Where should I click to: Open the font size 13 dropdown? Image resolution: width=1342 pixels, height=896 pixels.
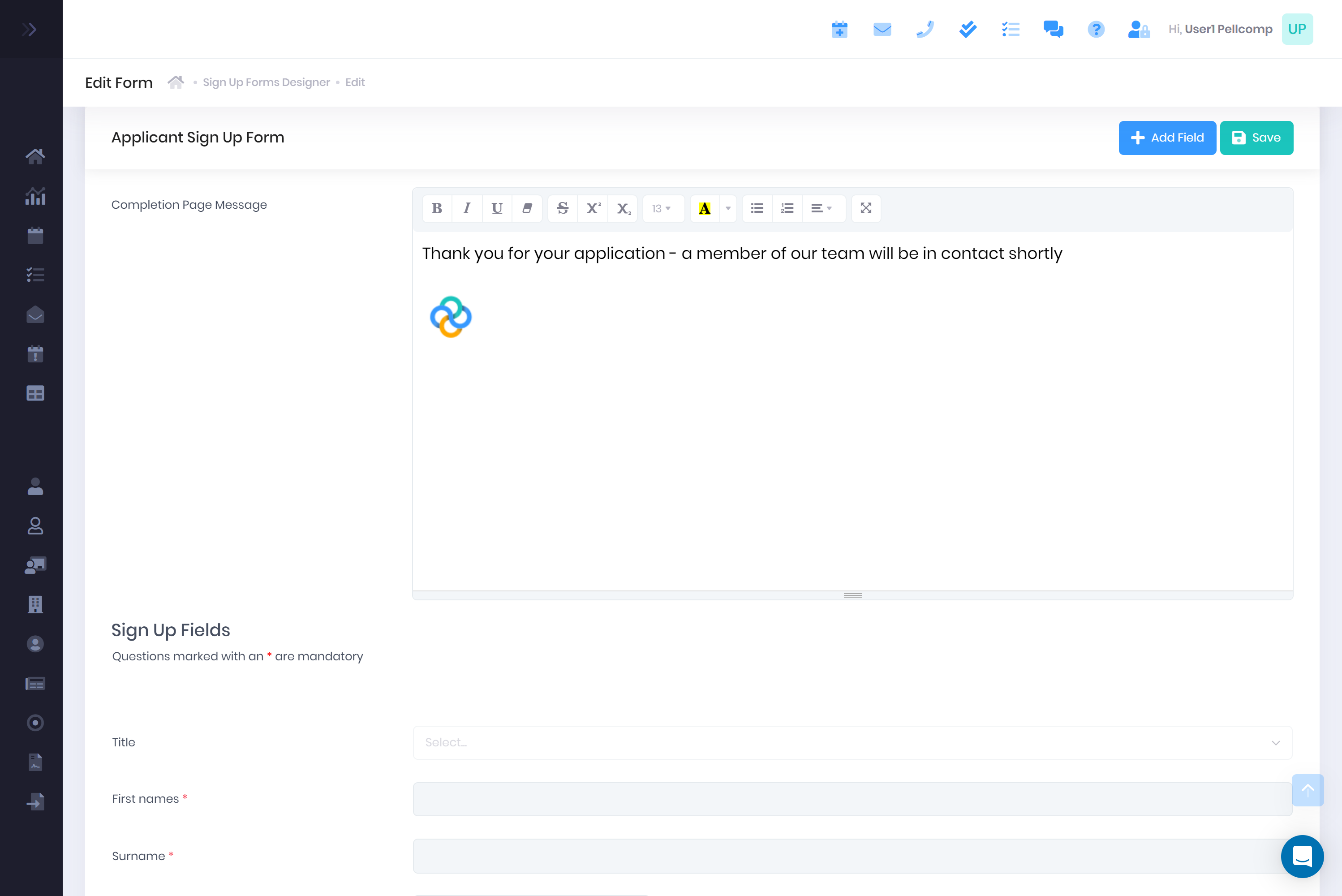tap(663, 208)
